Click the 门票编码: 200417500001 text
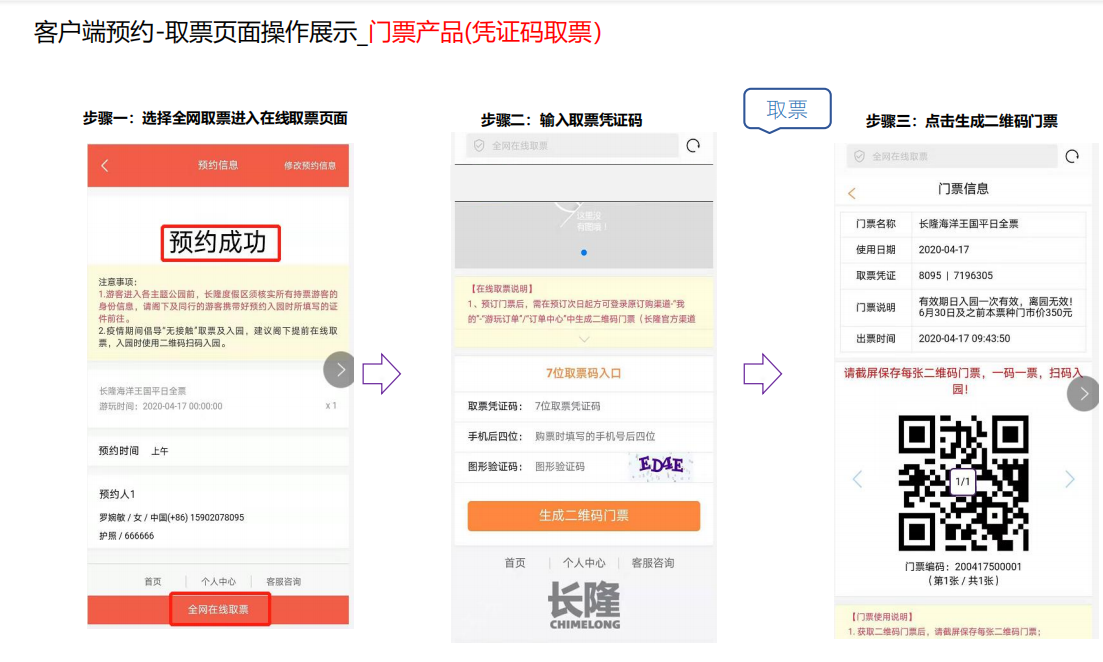1103x662 pixels. point(963,566)
